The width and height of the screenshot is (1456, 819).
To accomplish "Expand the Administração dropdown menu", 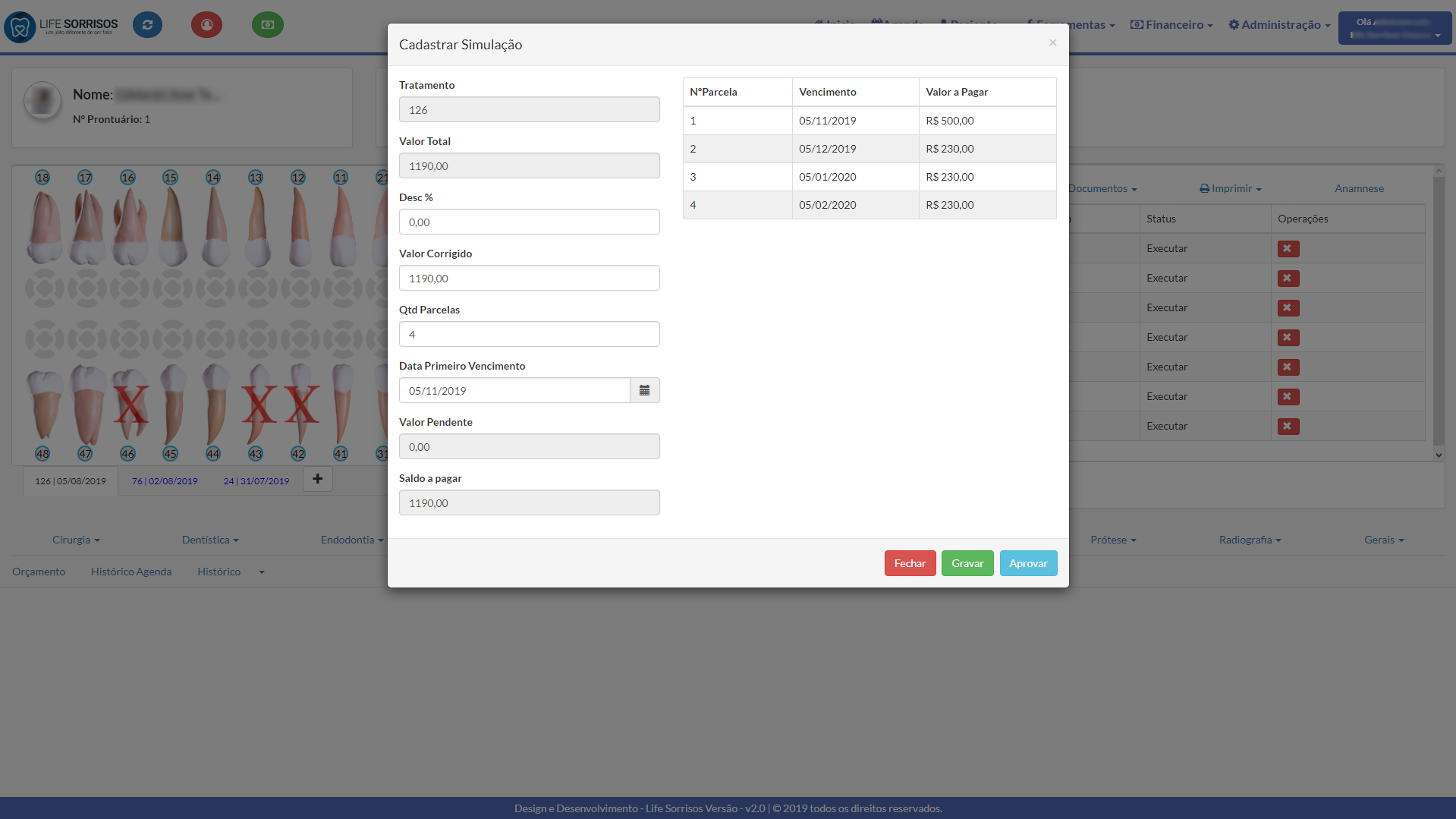I will 1280,25.
